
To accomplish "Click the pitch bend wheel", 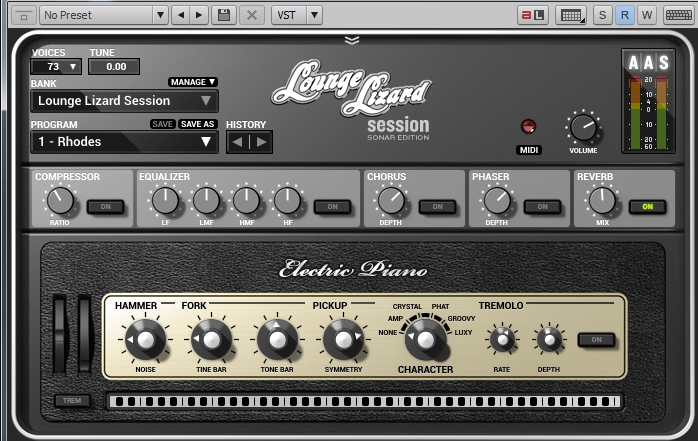I will (60, 334).
